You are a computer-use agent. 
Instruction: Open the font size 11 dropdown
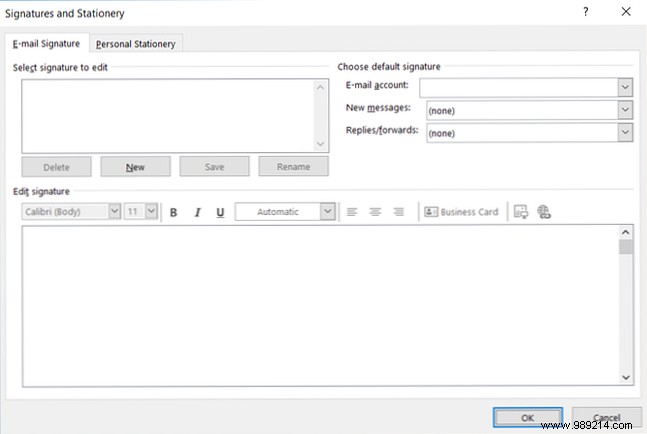151,211
